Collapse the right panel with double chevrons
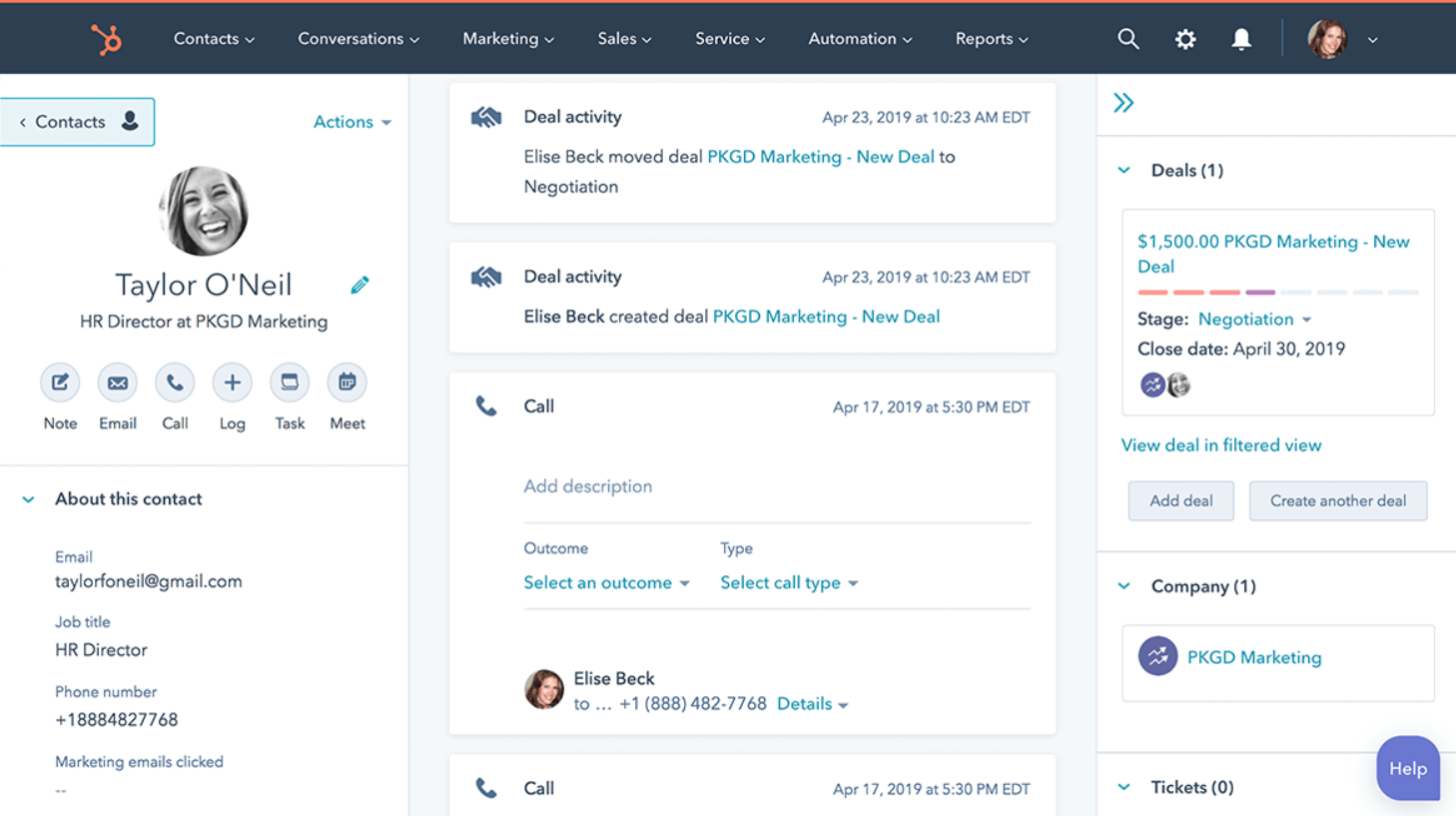The image size is (1456, 816). pyautogui.click(x=1124, y=101)
